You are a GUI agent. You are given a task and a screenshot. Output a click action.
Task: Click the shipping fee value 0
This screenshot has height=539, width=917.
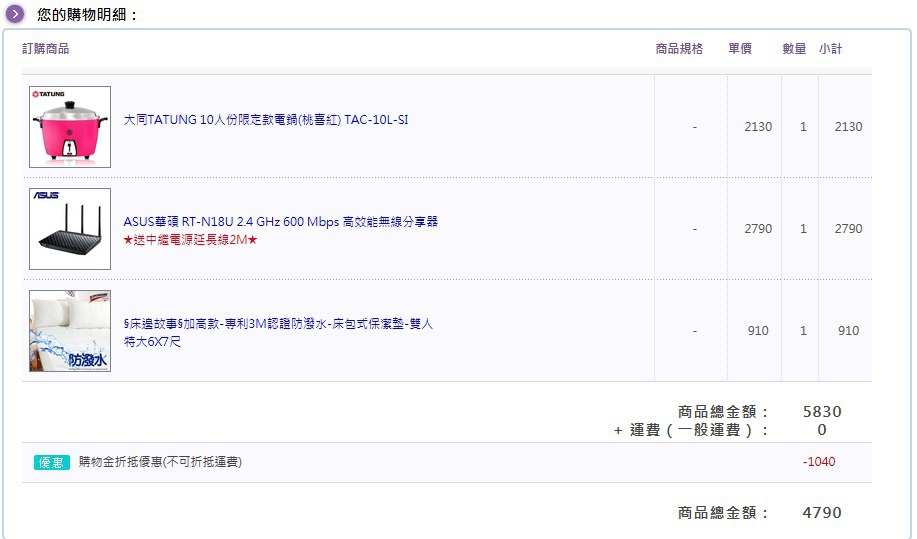tap(822, 430)
